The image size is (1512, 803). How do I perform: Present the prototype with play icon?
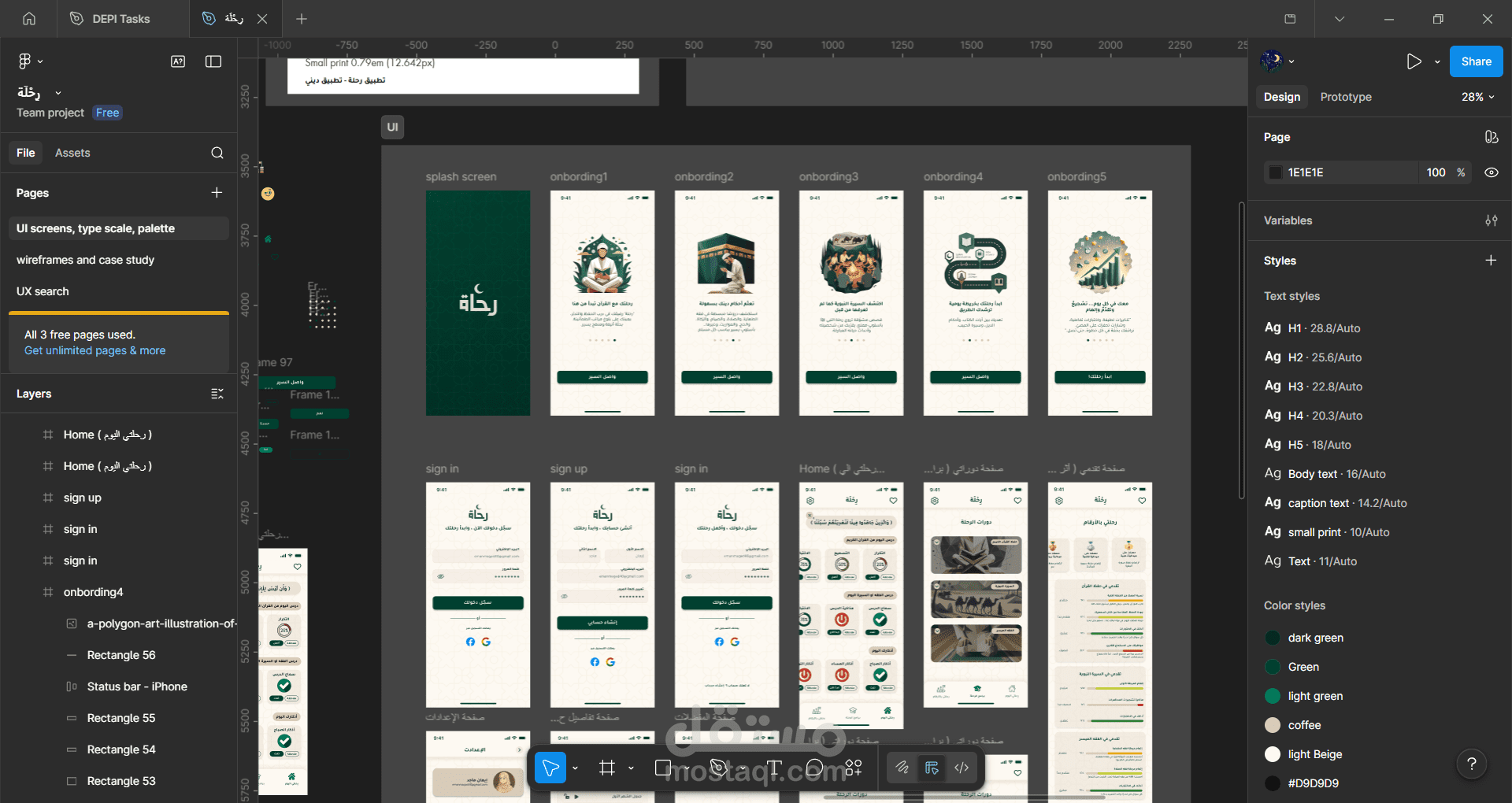(1414, 61)
